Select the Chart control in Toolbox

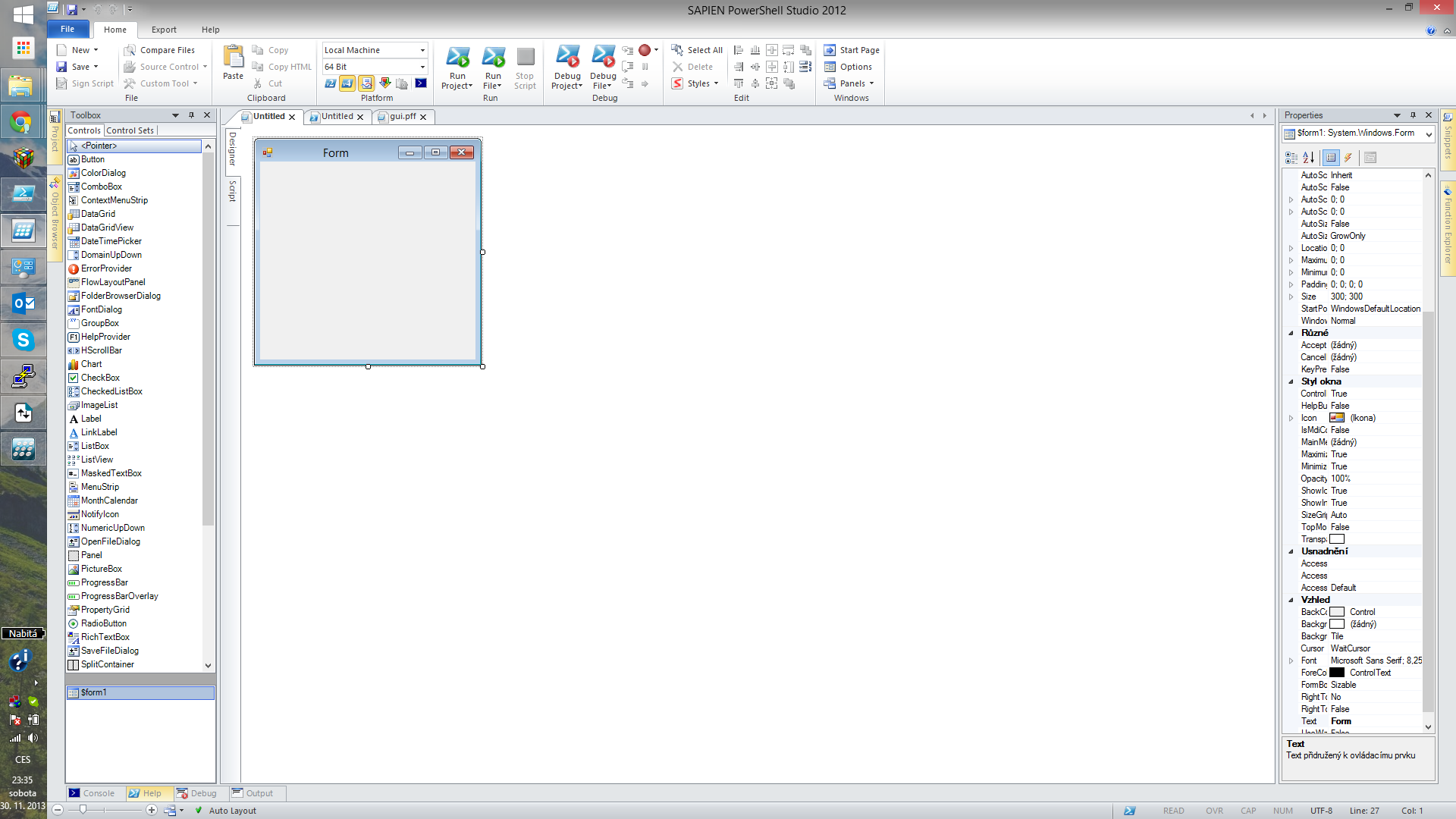[134, 364]
